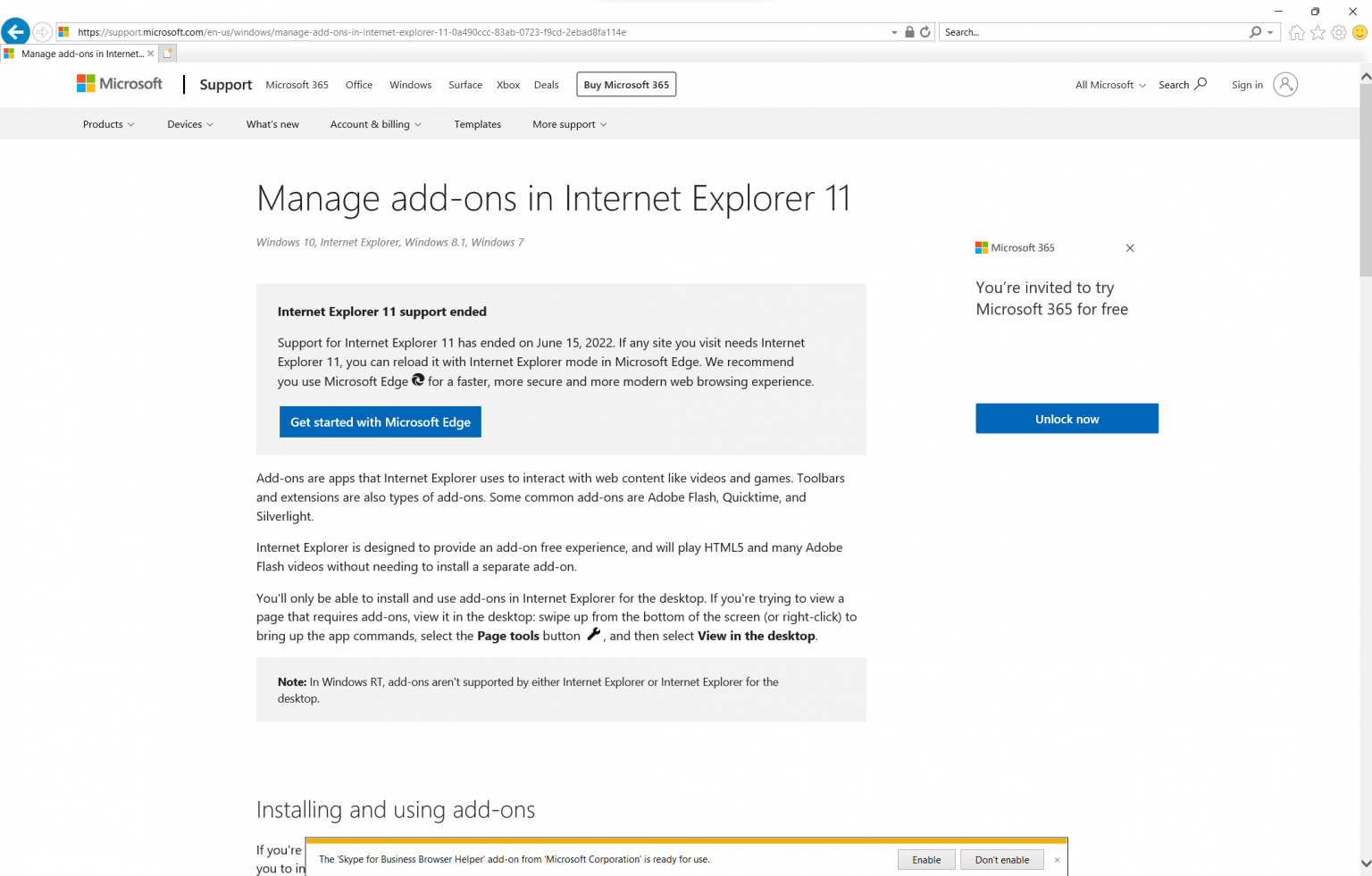Screen dimensions: 1372x876
Task: View favorites with the star icon
Action: coord(1318,31)
